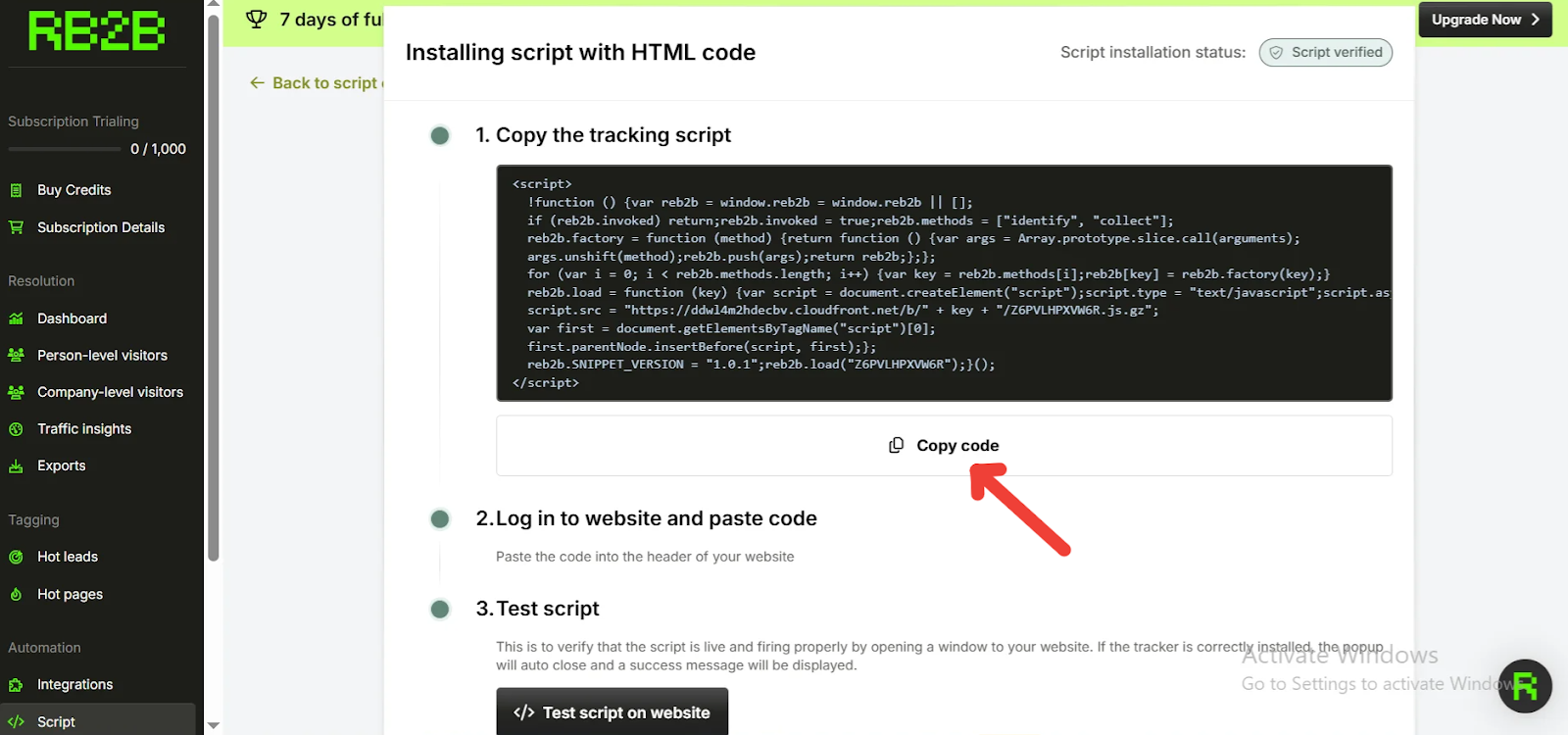This screenshot has height=735, width=1568.
Task: Click the copy icon beside Copy code
Action: 896,445
